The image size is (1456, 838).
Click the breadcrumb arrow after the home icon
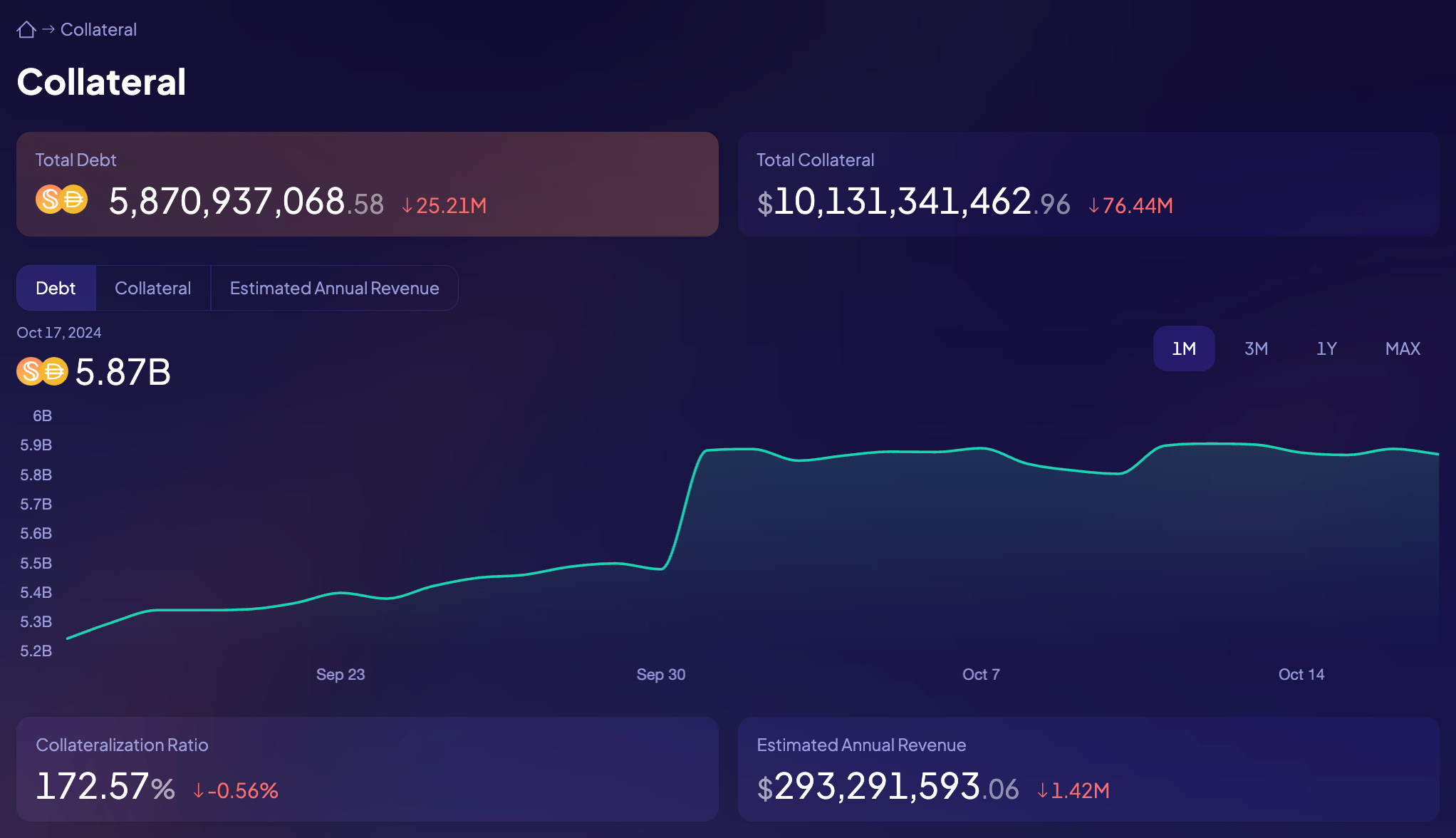[47, 29]
